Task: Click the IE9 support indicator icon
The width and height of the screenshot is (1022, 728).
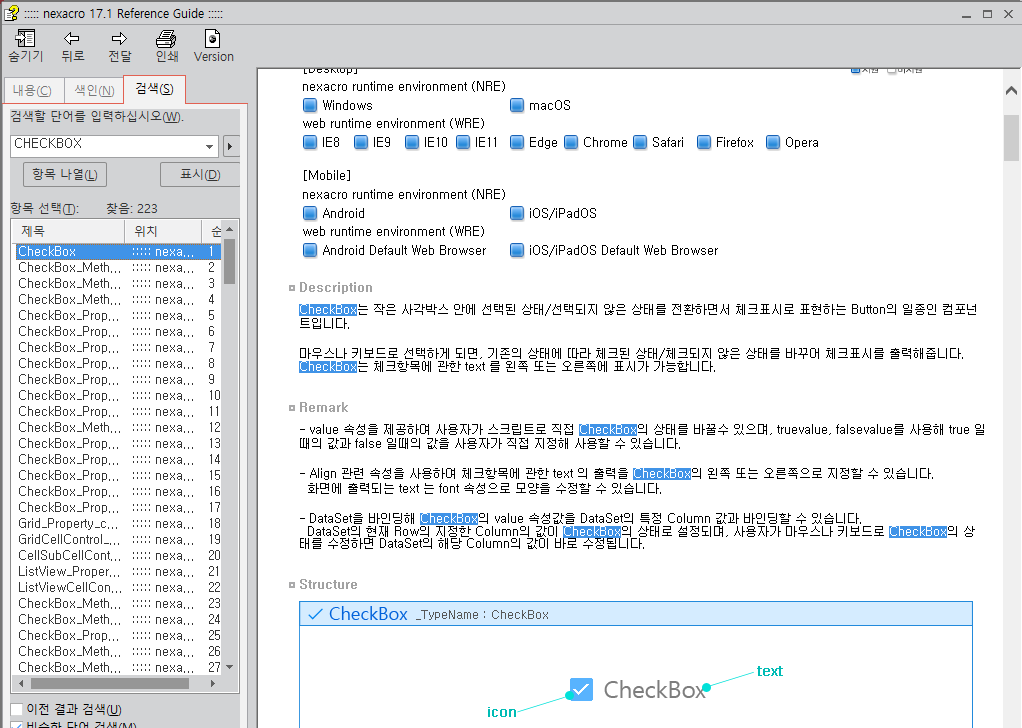Action: click(x=361, y=142)
